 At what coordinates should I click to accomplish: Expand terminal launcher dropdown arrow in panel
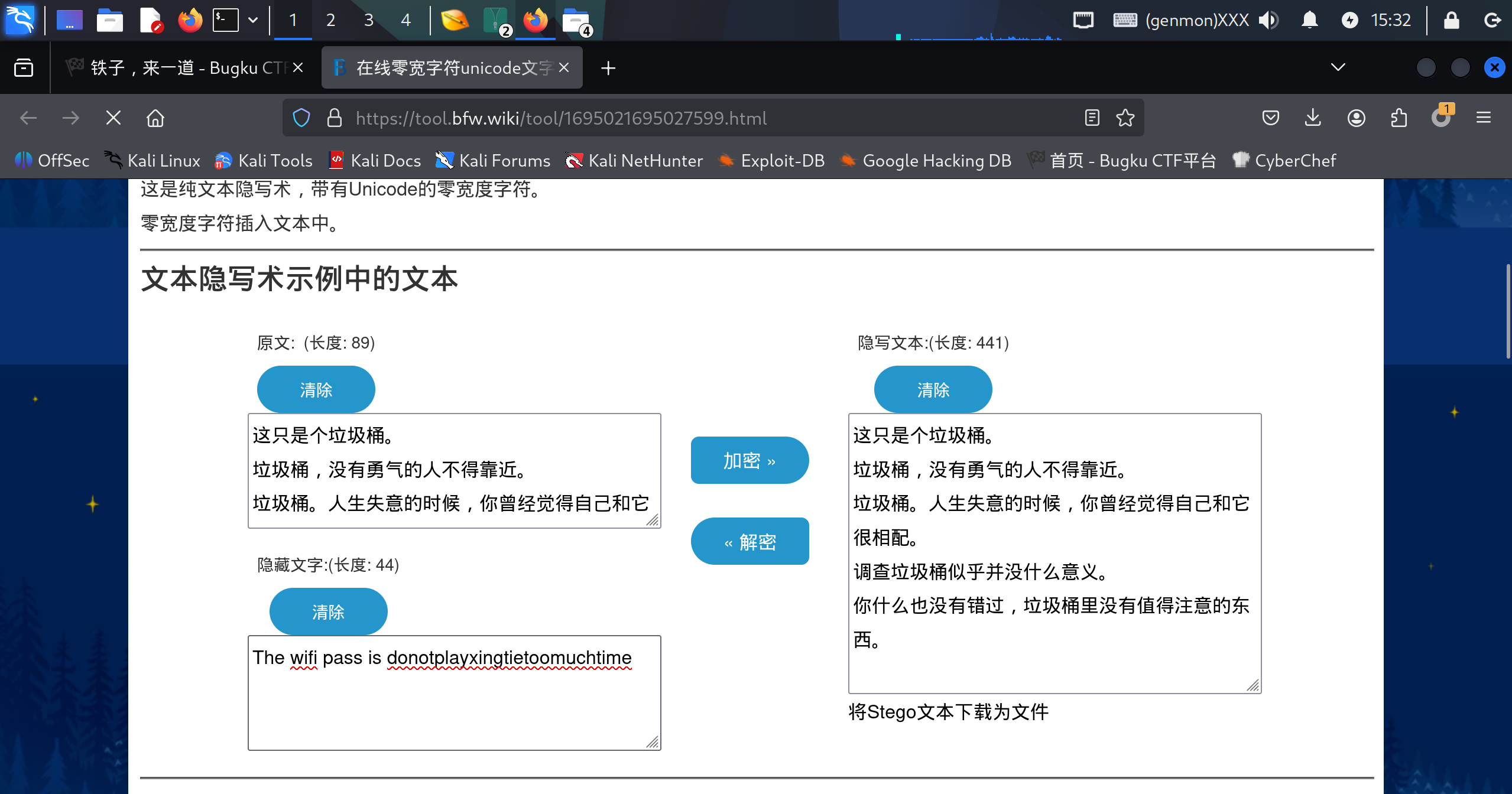(253, 20)
